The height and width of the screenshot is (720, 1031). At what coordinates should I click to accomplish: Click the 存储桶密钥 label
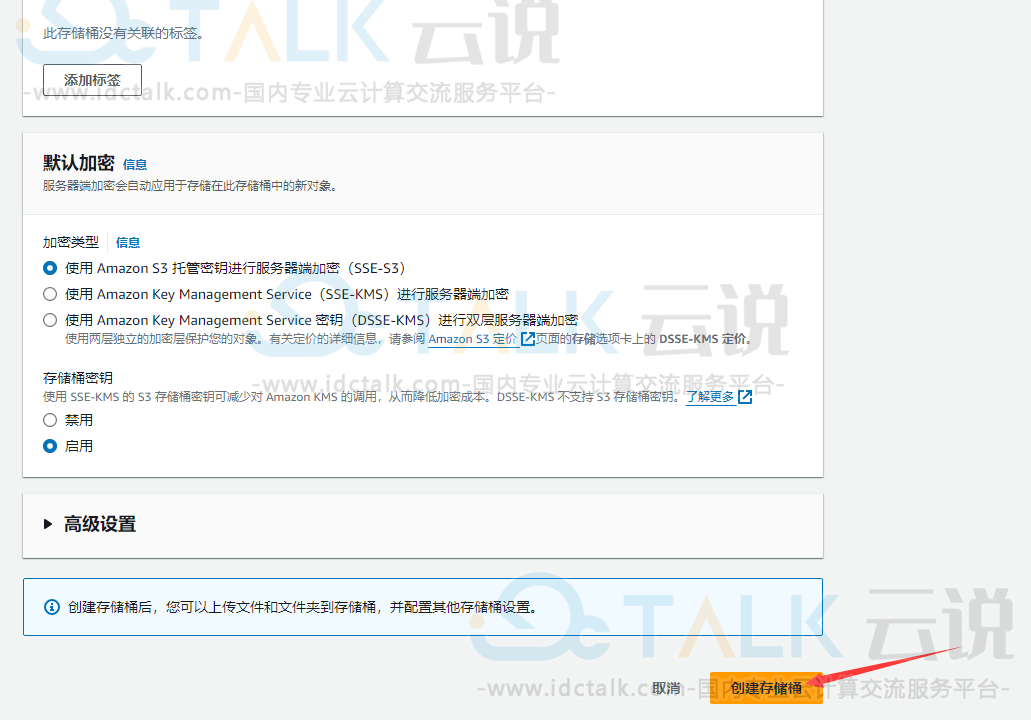click(78, 378)
